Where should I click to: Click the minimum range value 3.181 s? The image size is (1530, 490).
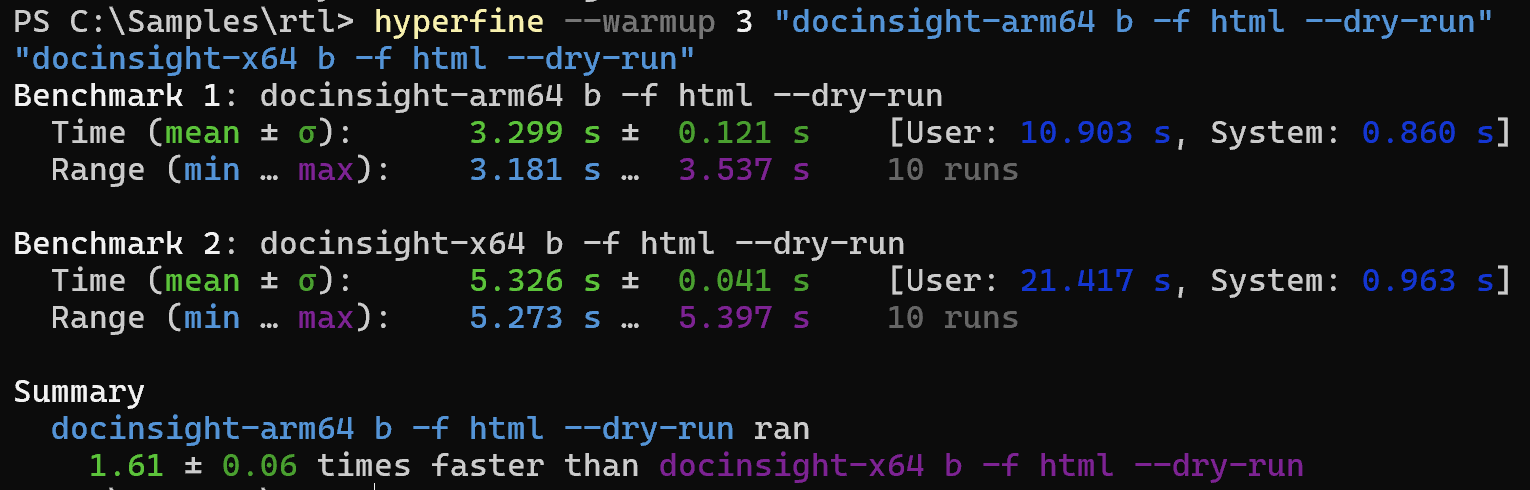coord(534,171)
